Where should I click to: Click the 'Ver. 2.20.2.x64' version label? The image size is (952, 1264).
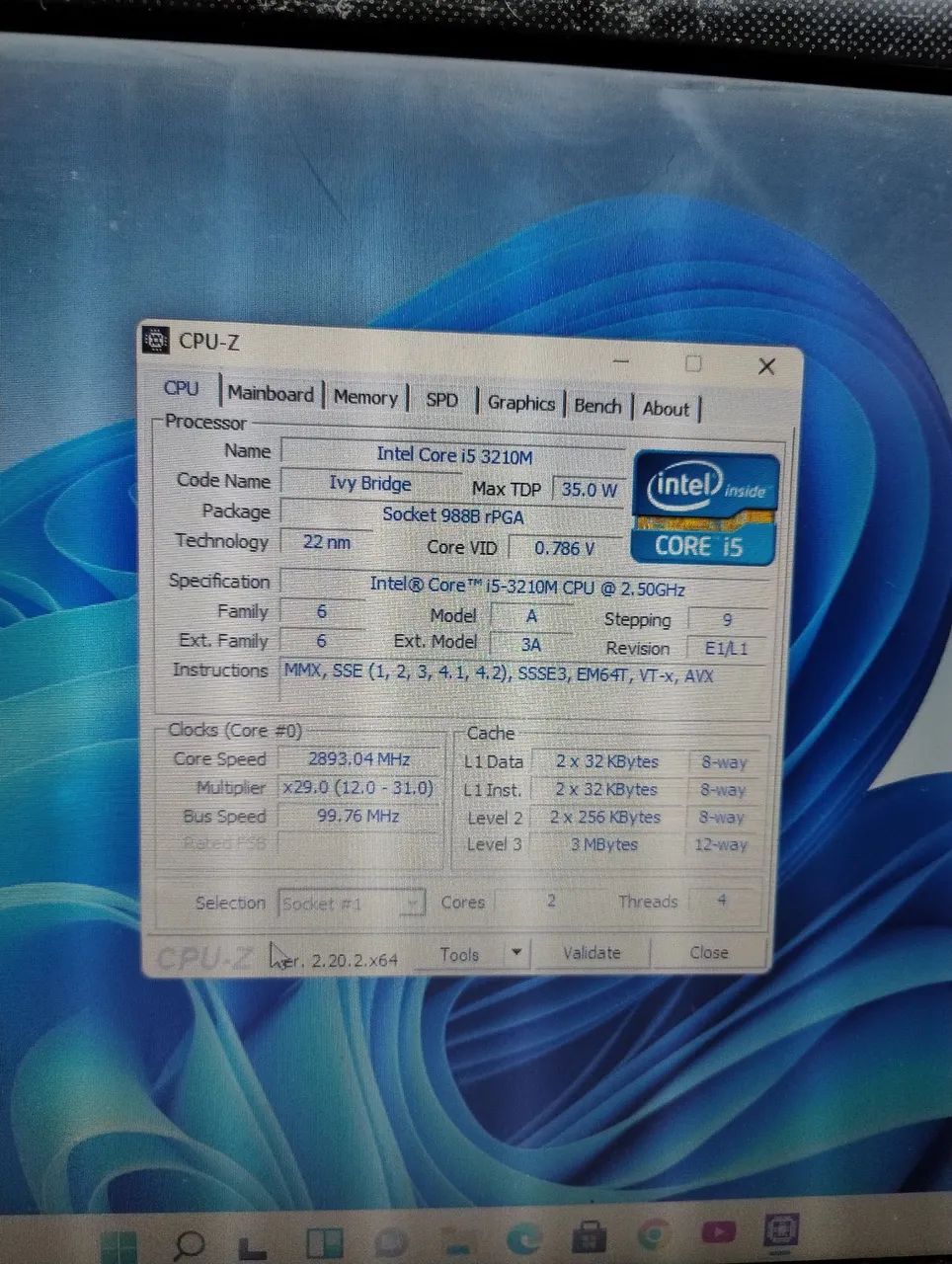[x=334, y=959]
